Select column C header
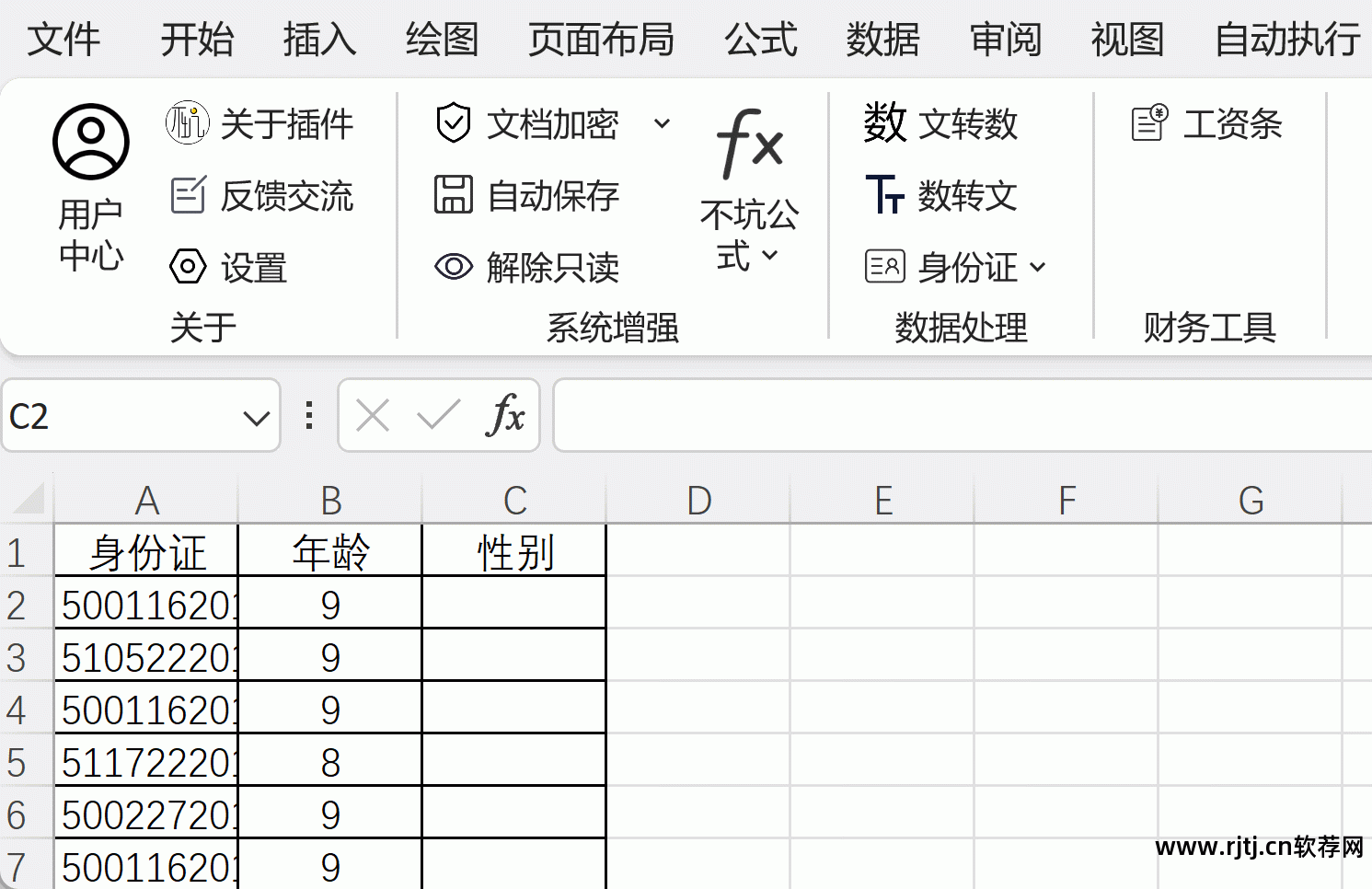This screenshot has height=889, width=1372. pos(514,500)
